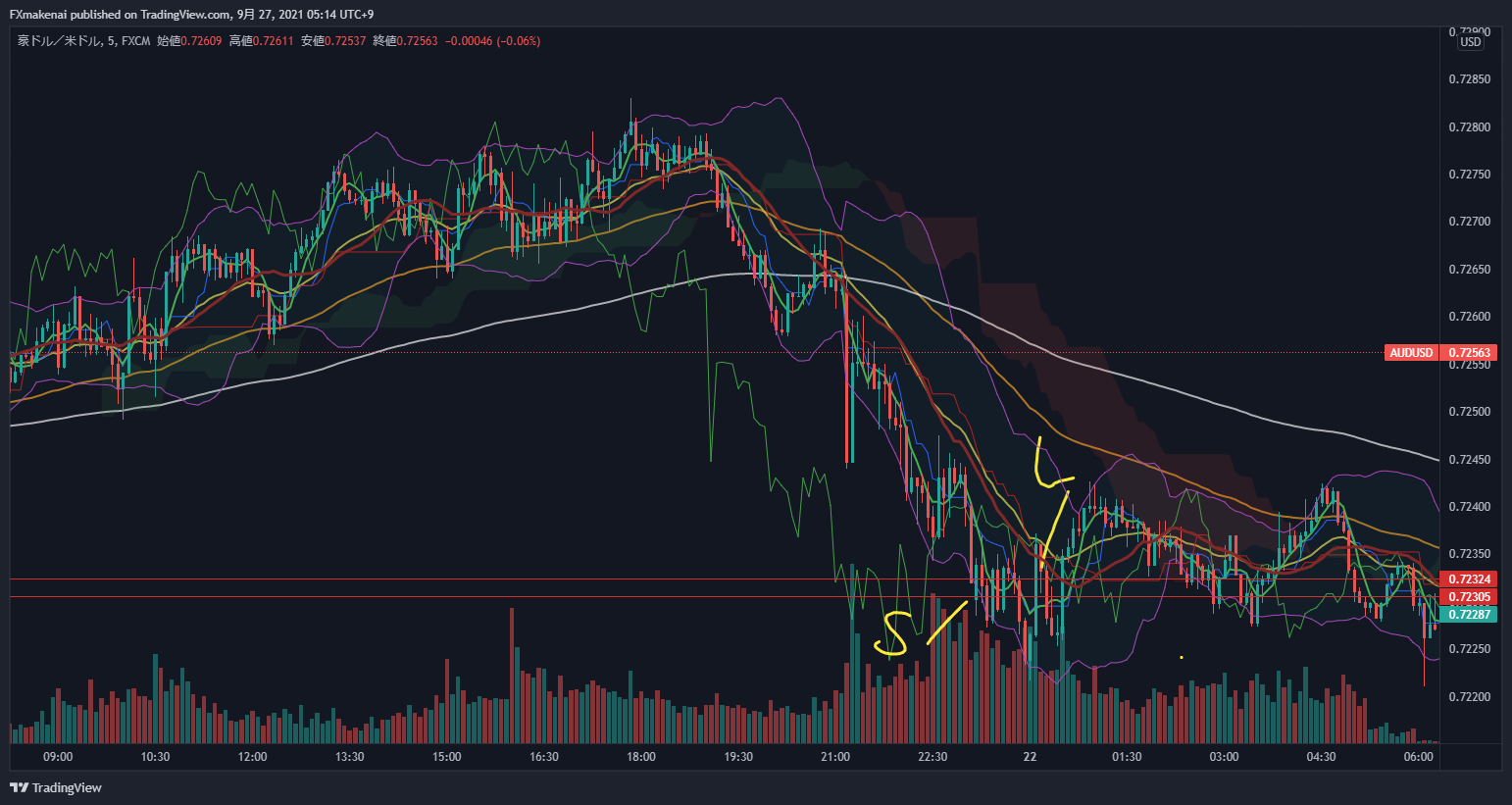
Task: Select the green 0.72287 price tag
Action: coord(1469,615)
